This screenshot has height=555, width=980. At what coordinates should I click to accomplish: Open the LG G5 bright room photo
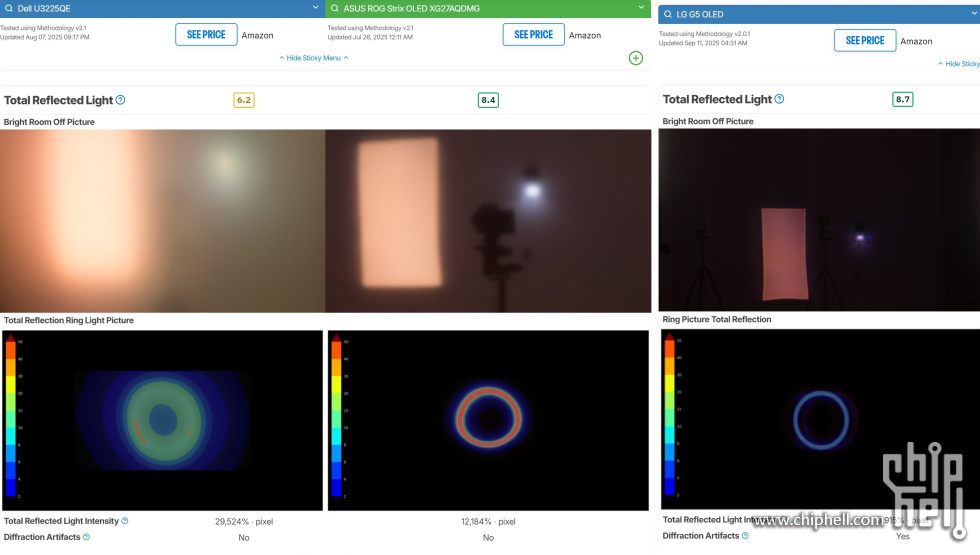point(819,219)
